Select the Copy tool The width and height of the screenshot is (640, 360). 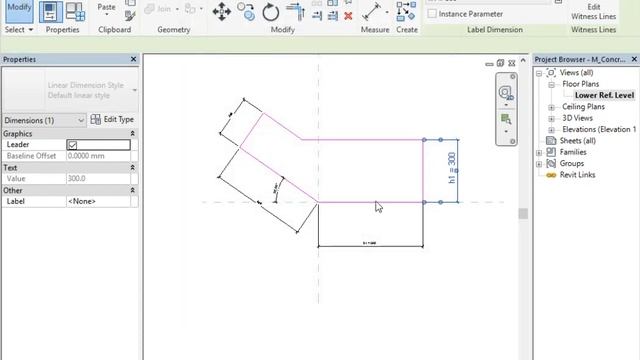click(246, 11)
